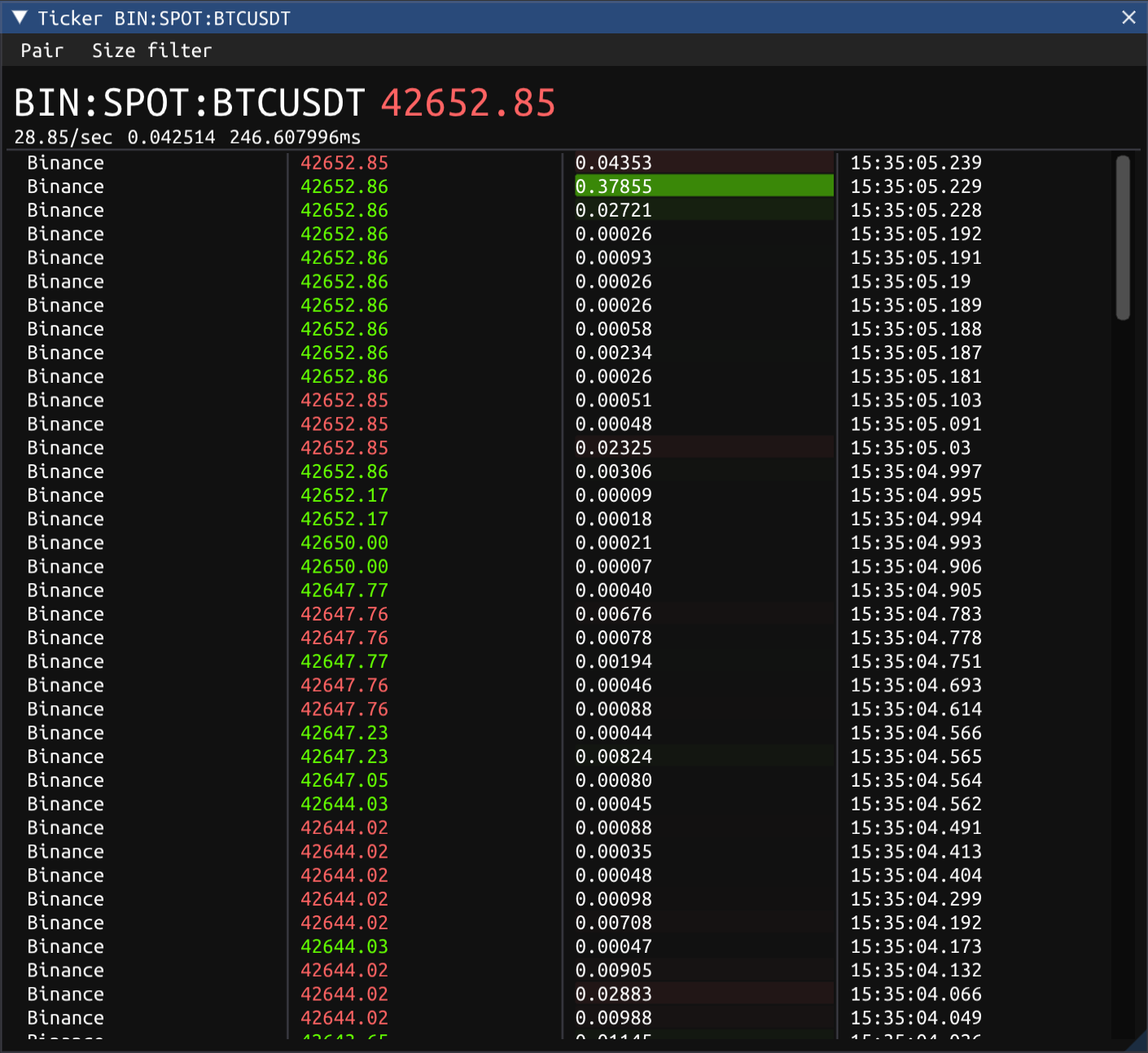Click the timestamp 15:35:04.491
The image size is (1148, 1053).
916,828
